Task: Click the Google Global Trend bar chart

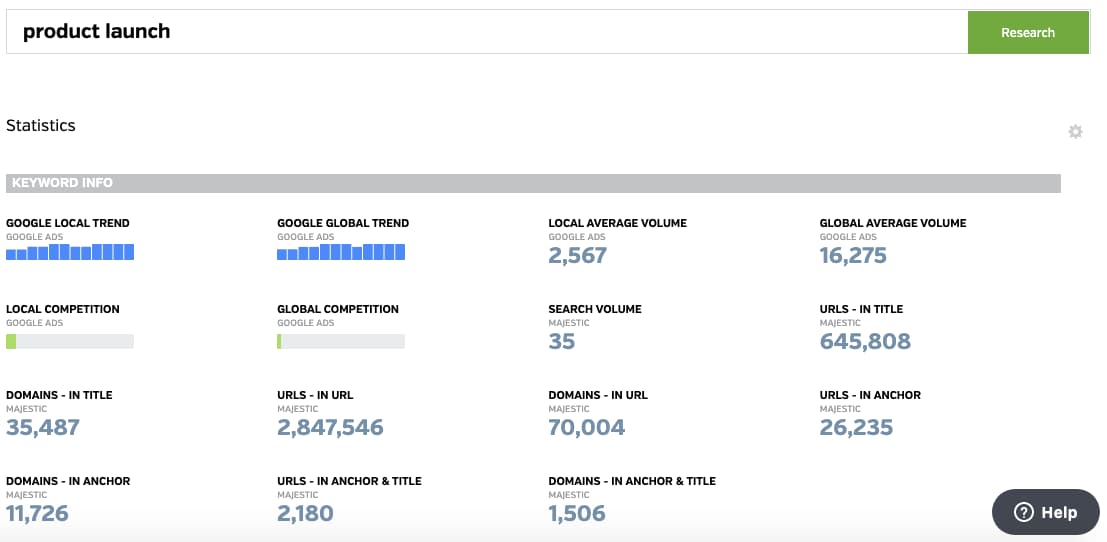Action: pos(341,252)
